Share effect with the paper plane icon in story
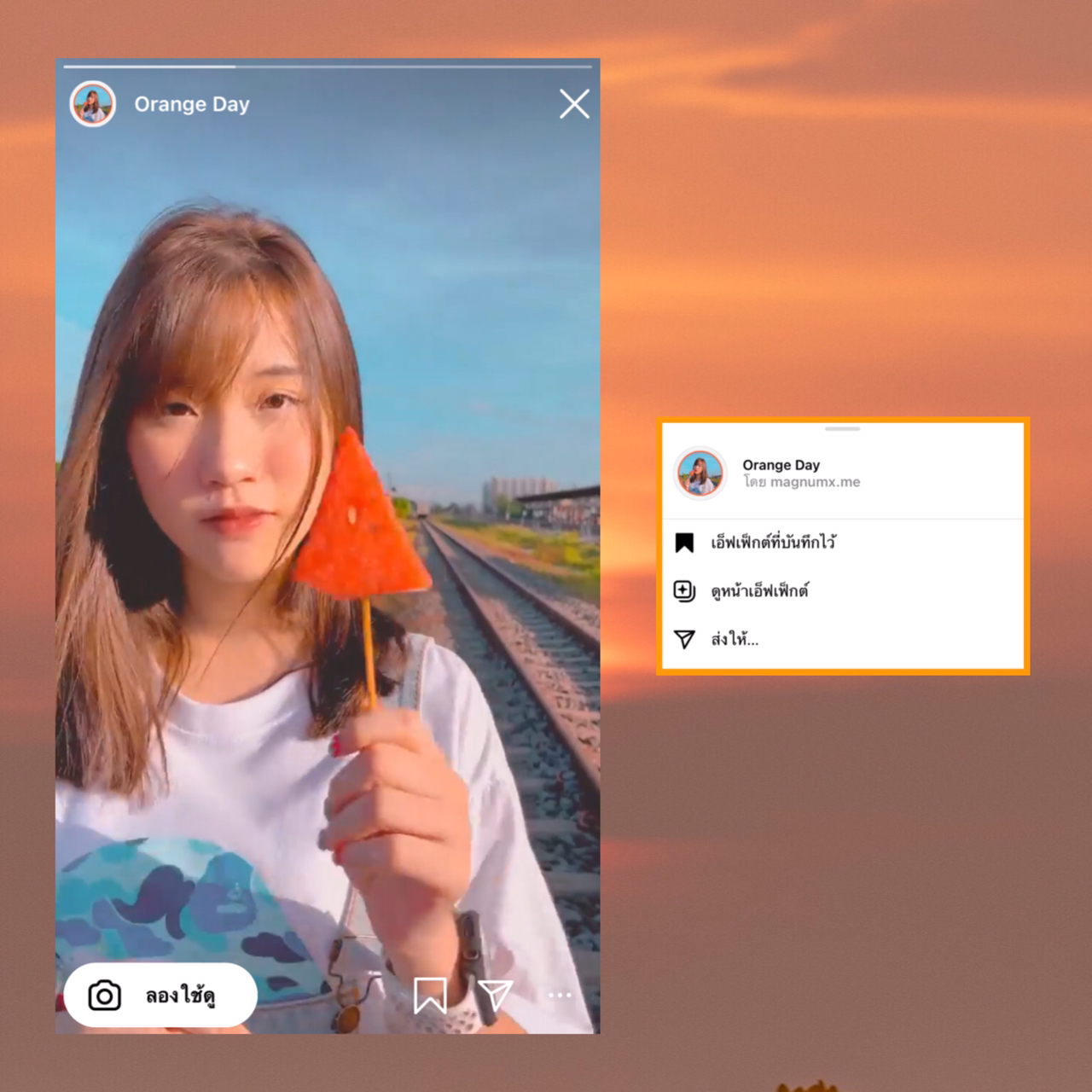This screenshot has height=1092, width=1092. click(495, 994)
